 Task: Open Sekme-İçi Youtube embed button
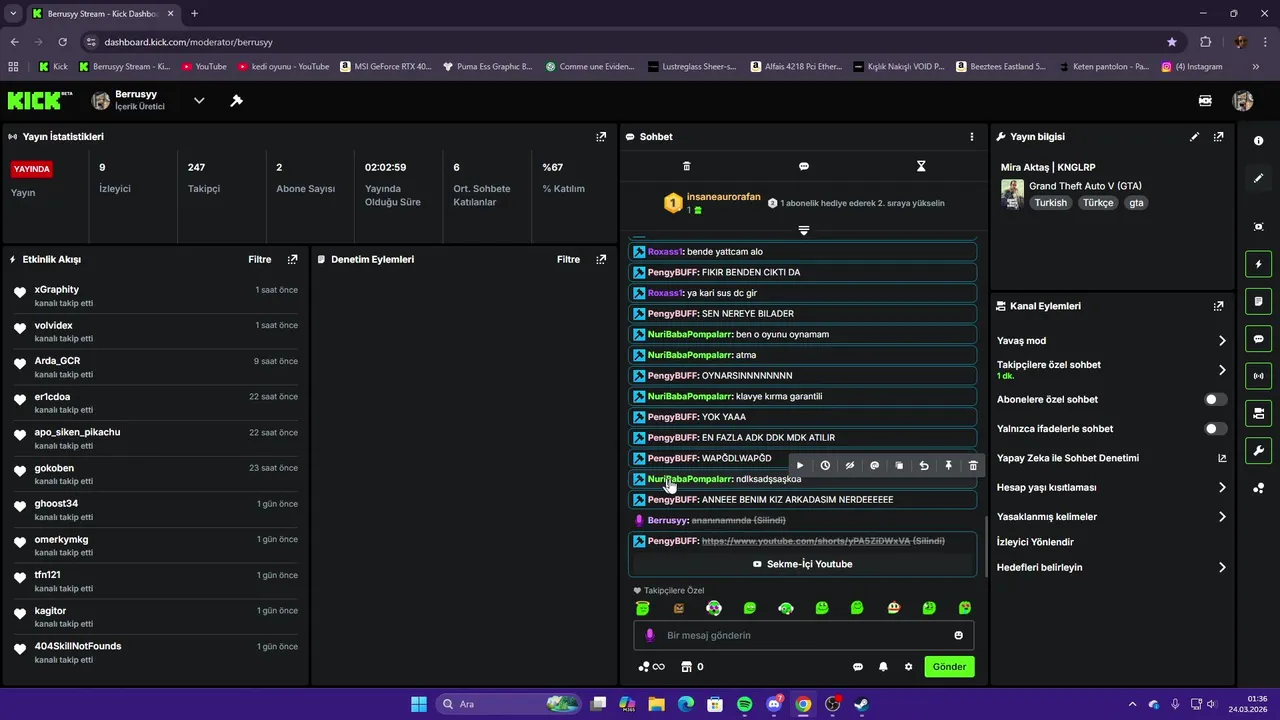point(802,564)
